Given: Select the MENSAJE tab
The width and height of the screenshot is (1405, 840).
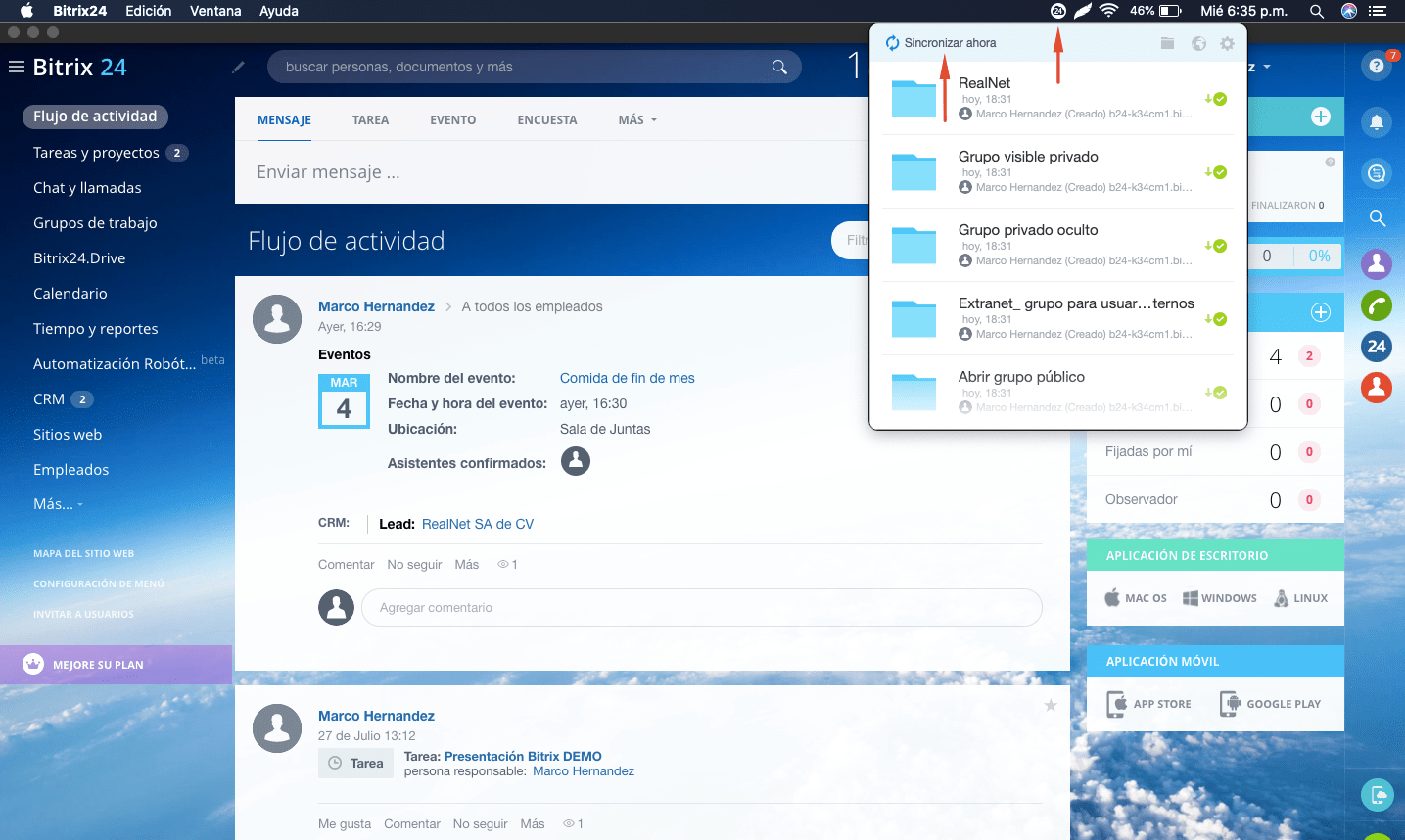Looking at the screenshot, I should pyautogui.click(x=284, y=120).
